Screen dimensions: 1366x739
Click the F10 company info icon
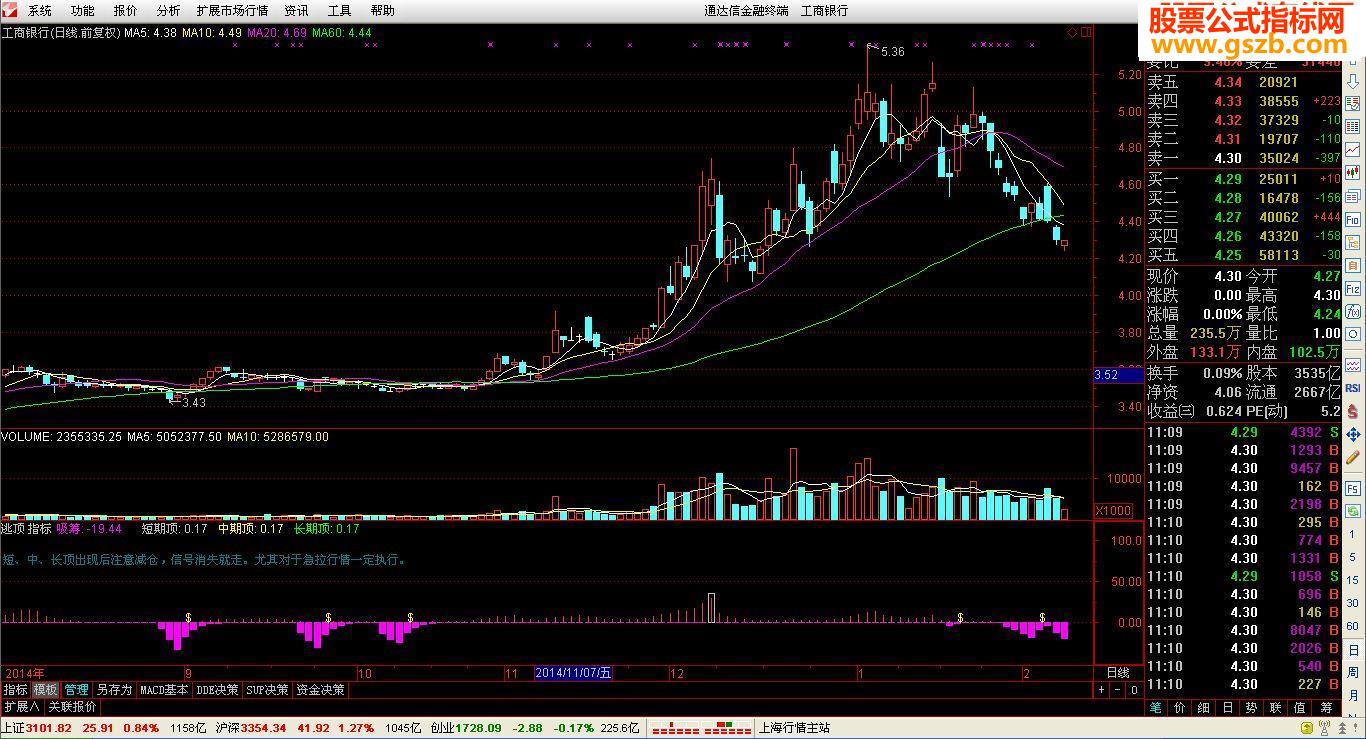(1353, 219)
